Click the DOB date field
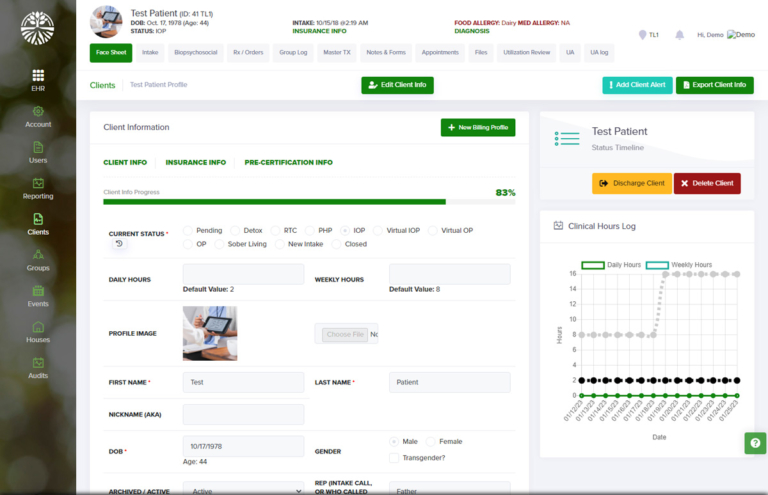 243,447
